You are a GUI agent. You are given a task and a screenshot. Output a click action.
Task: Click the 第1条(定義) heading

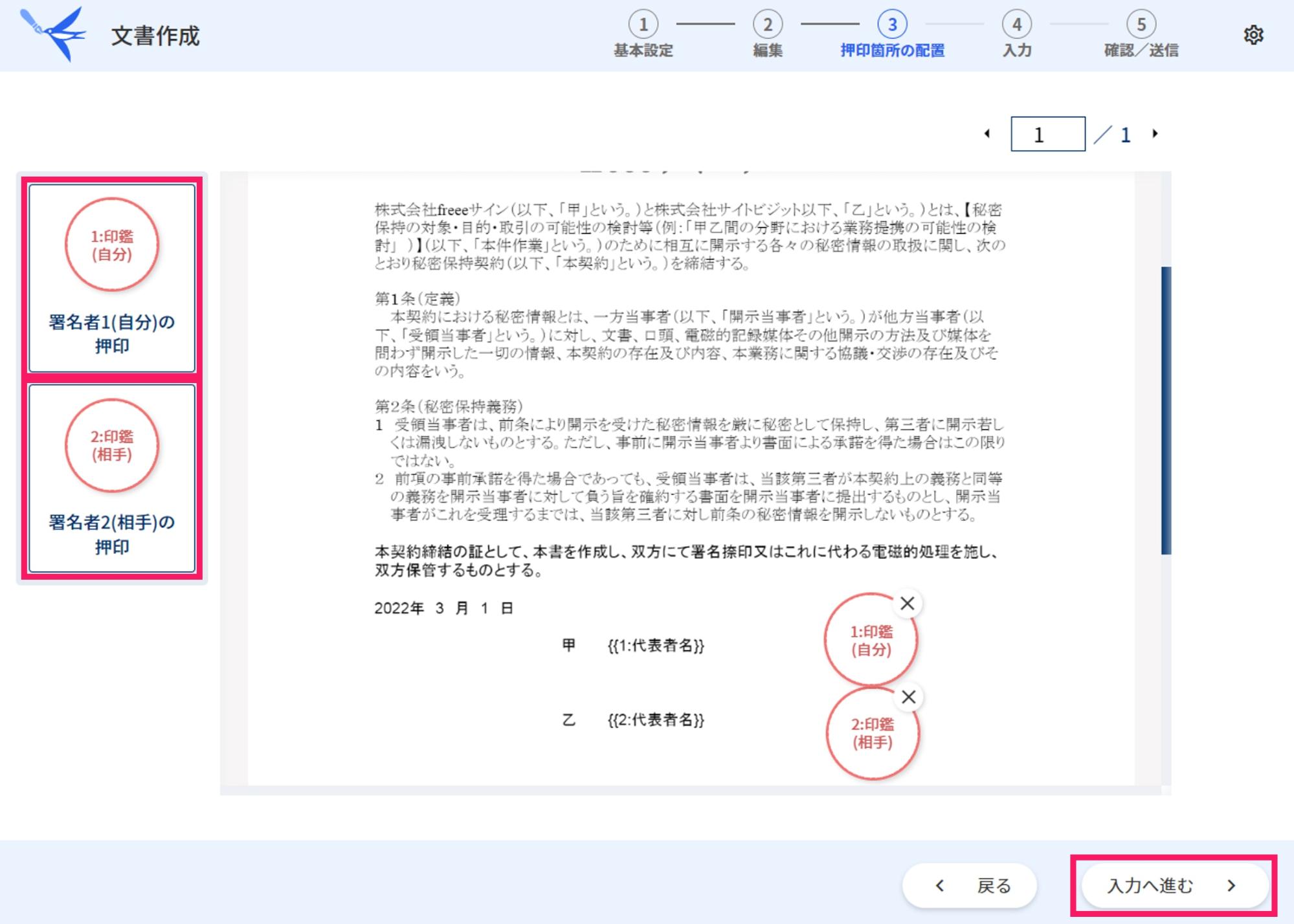coord(418,298)
